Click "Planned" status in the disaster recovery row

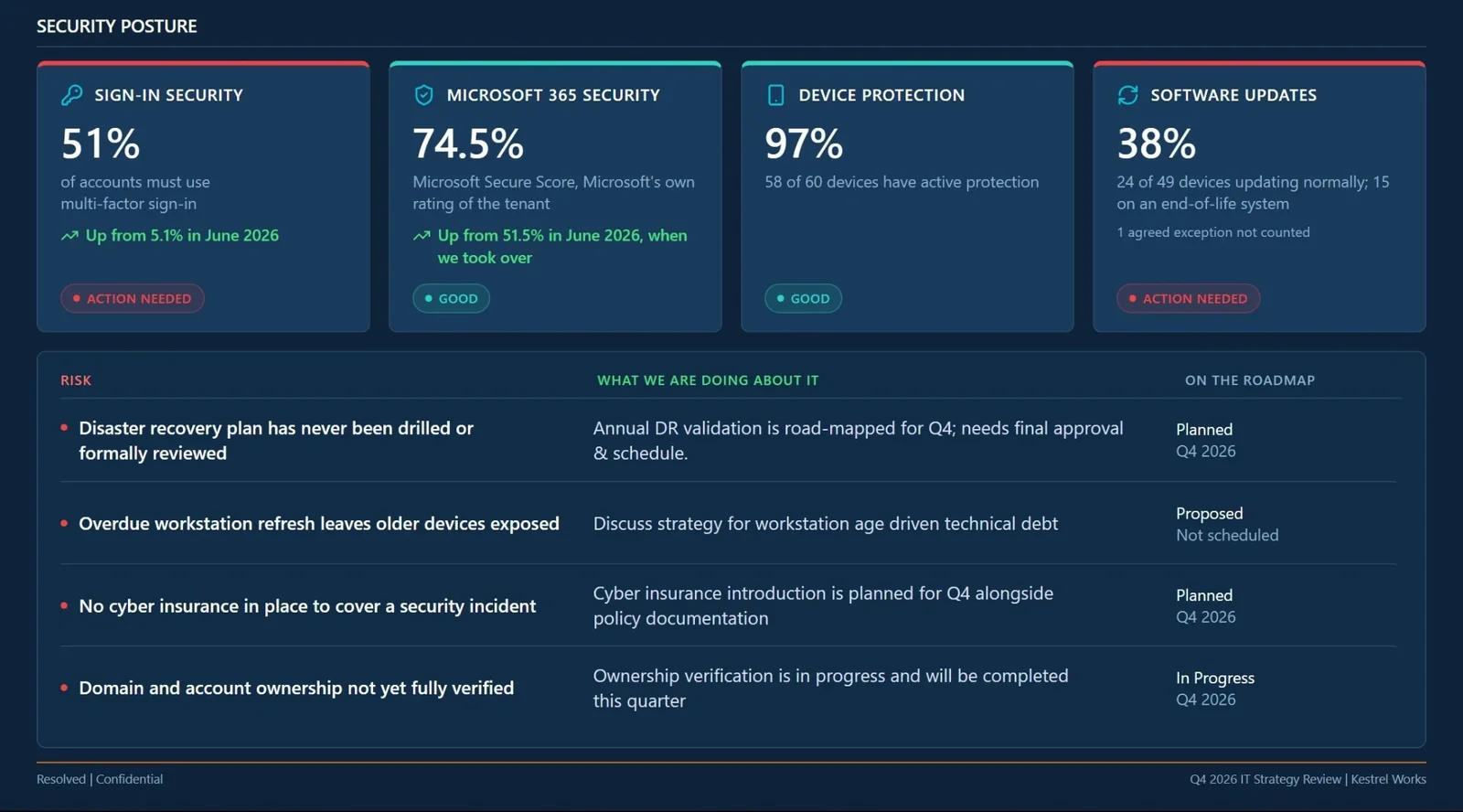click(x=1204, y=430)
